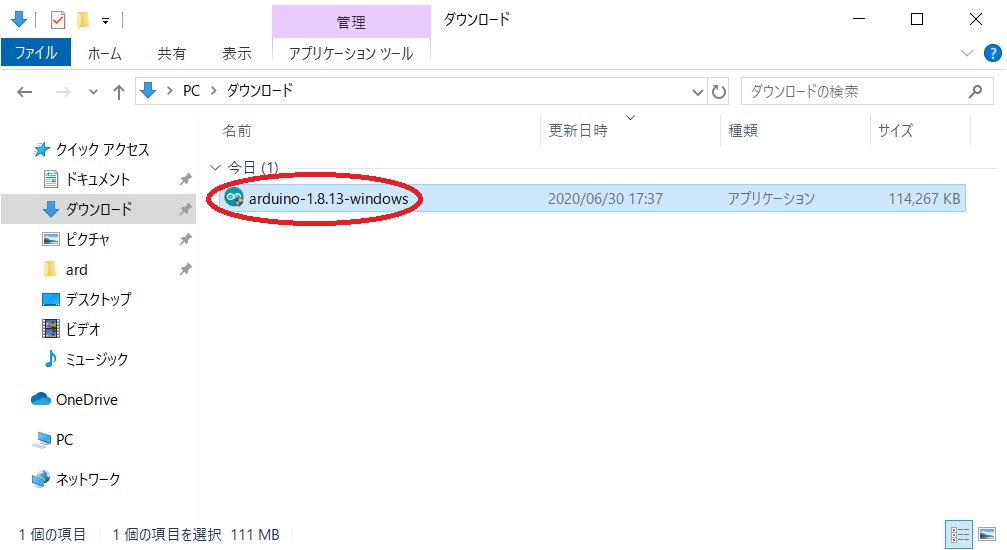Click the Up arrow navigation button
The image size is (1007, 550).
pos(119,92)
